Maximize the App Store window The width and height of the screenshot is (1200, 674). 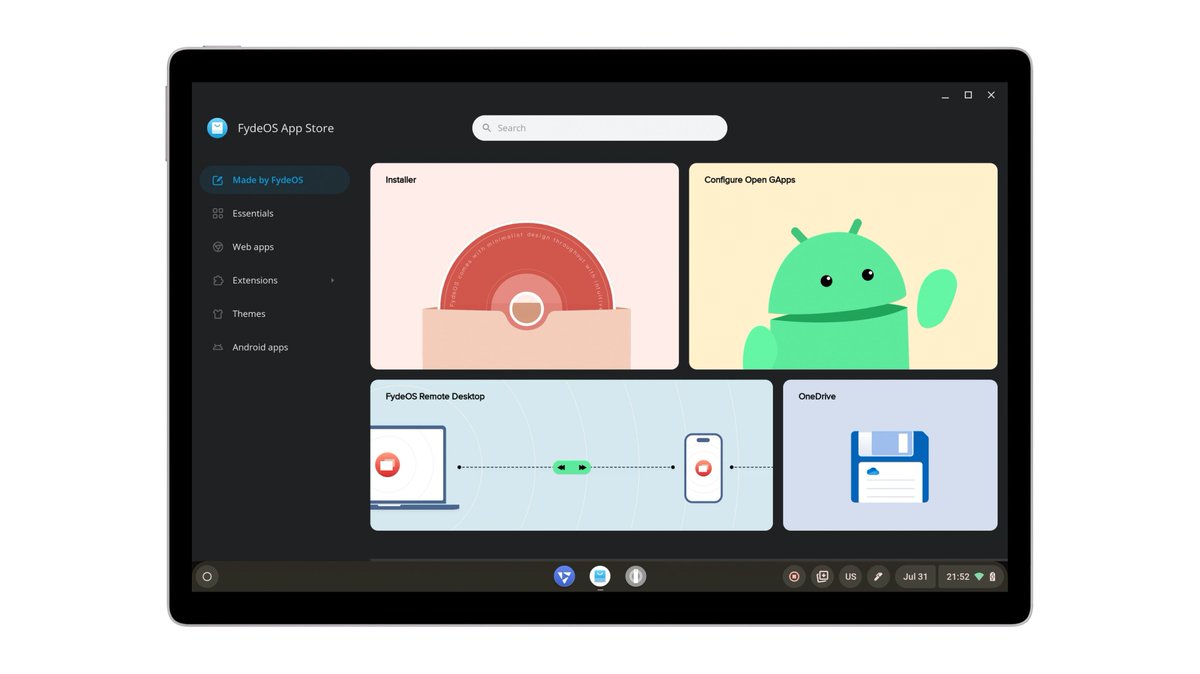click(x=968, y=95)
